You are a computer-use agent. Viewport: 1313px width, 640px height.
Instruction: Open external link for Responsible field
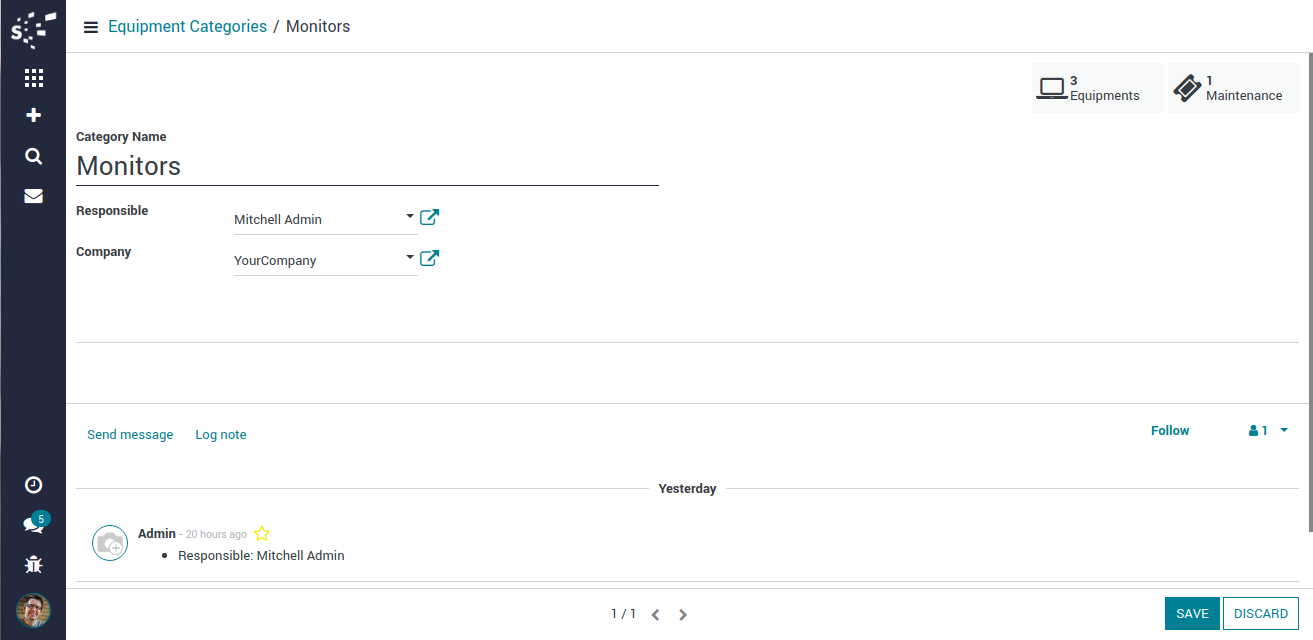click(429, 217)
